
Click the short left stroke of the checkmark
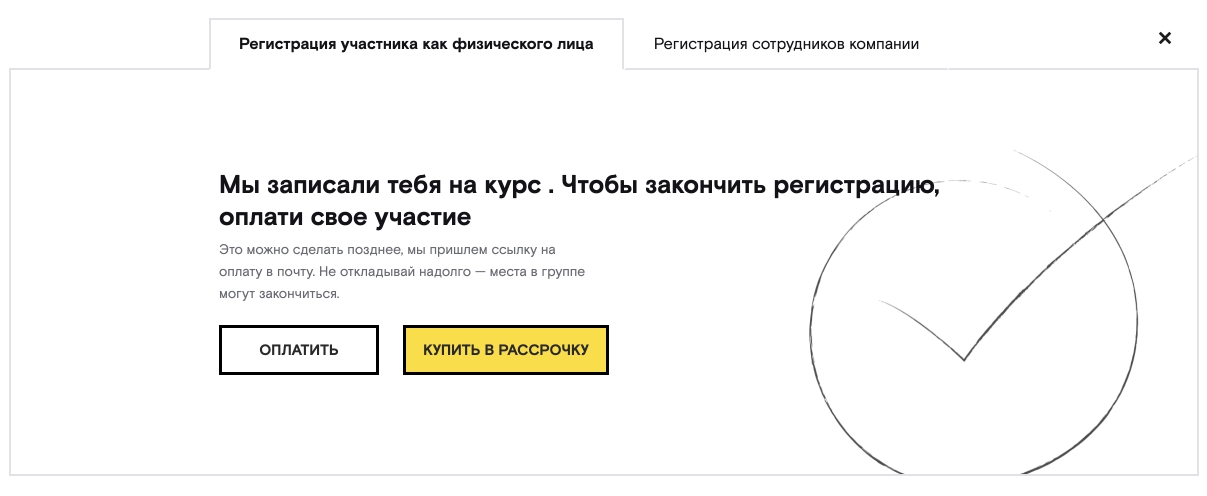pyautogui.click(x=921, y=329)
